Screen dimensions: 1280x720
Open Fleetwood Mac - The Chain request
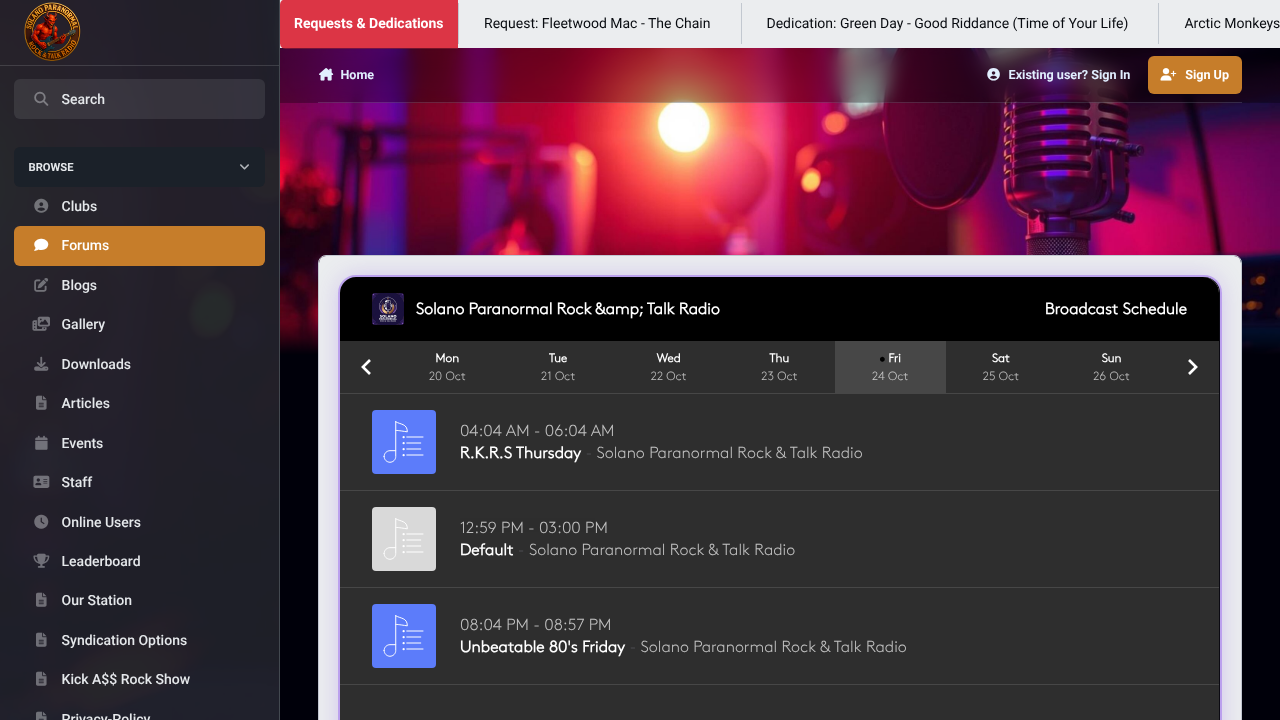[597, 23]
